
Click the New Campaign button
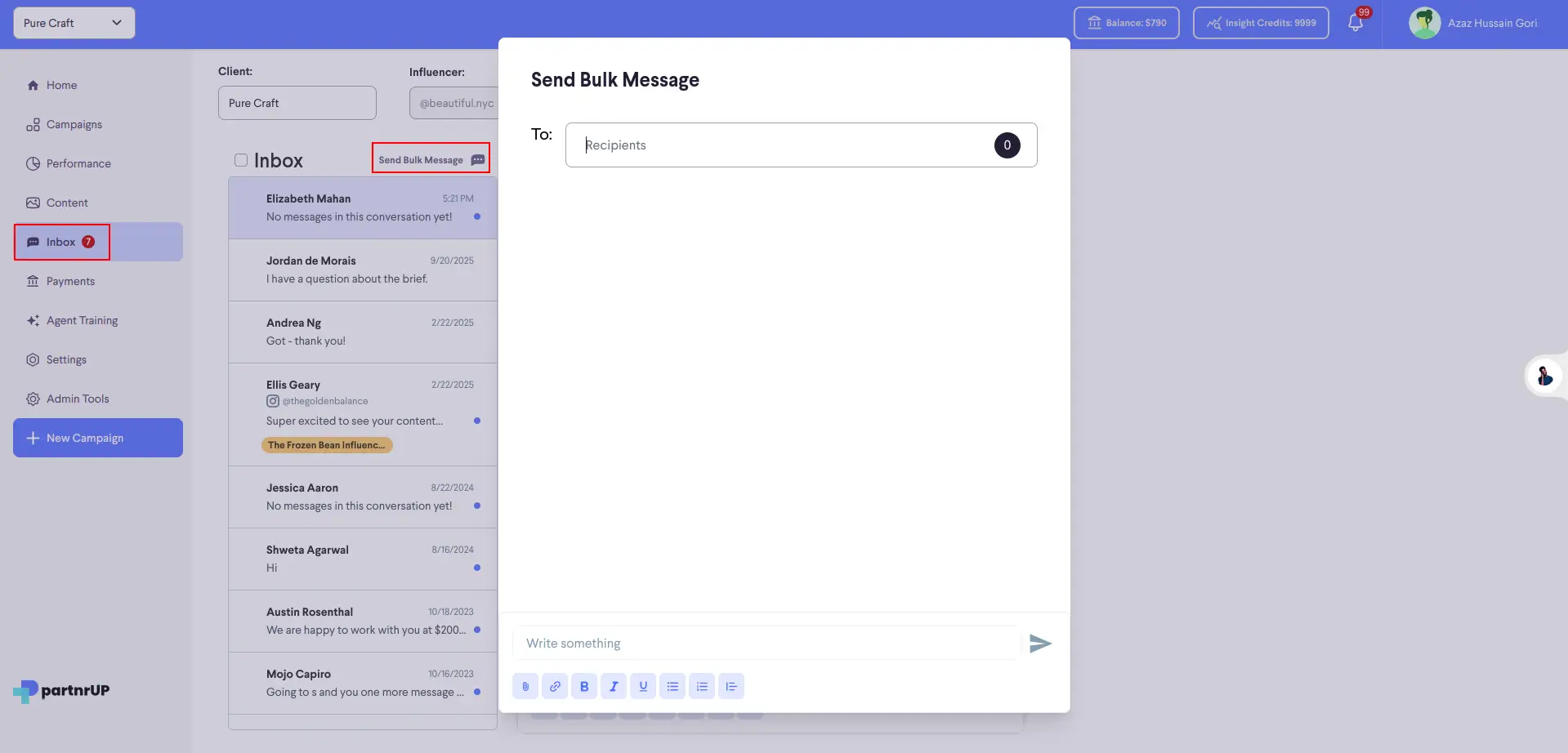[x=98, y=438]
